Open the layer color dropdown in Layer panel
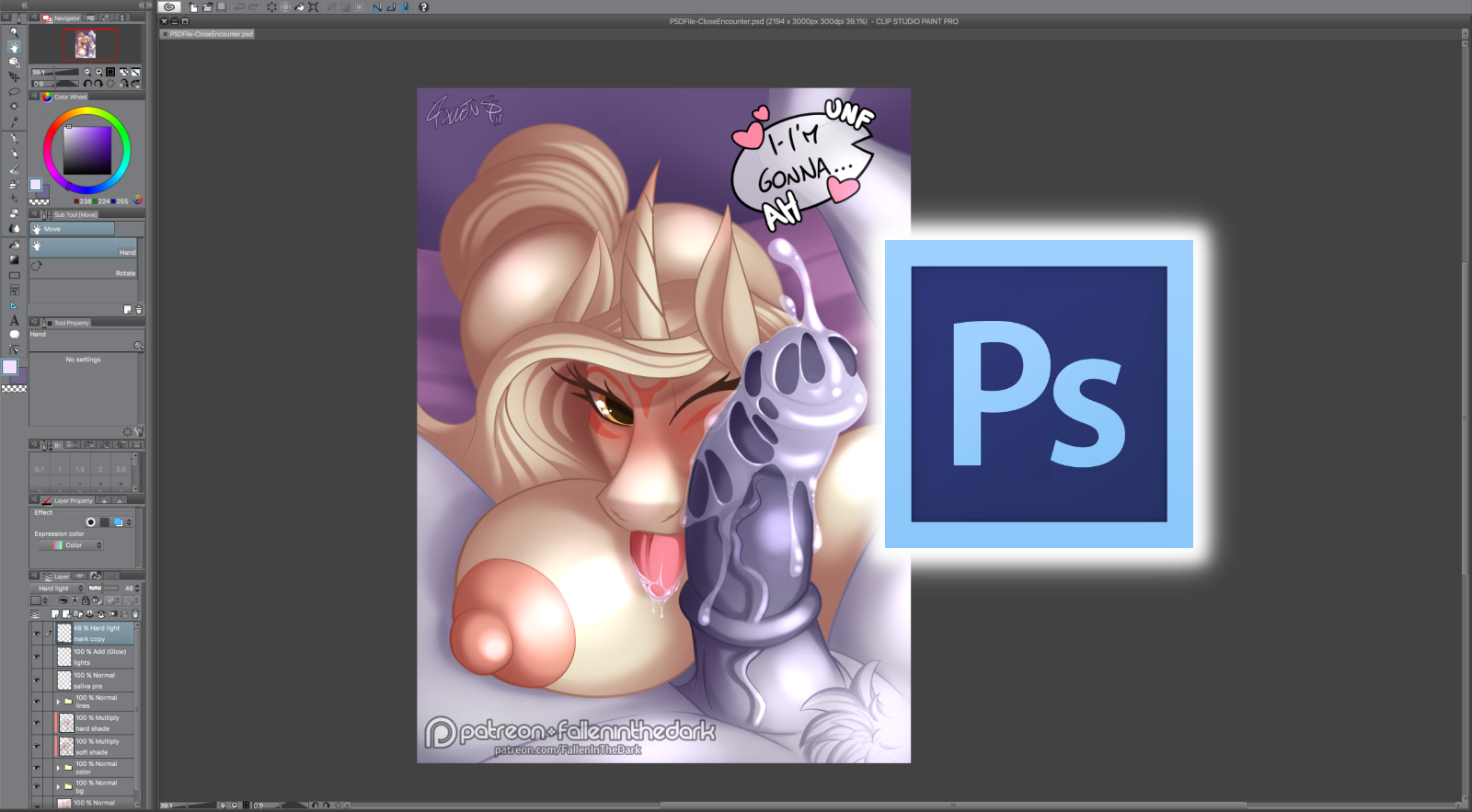The height and width of the screenshot is (812, 1472). [39, 600]
